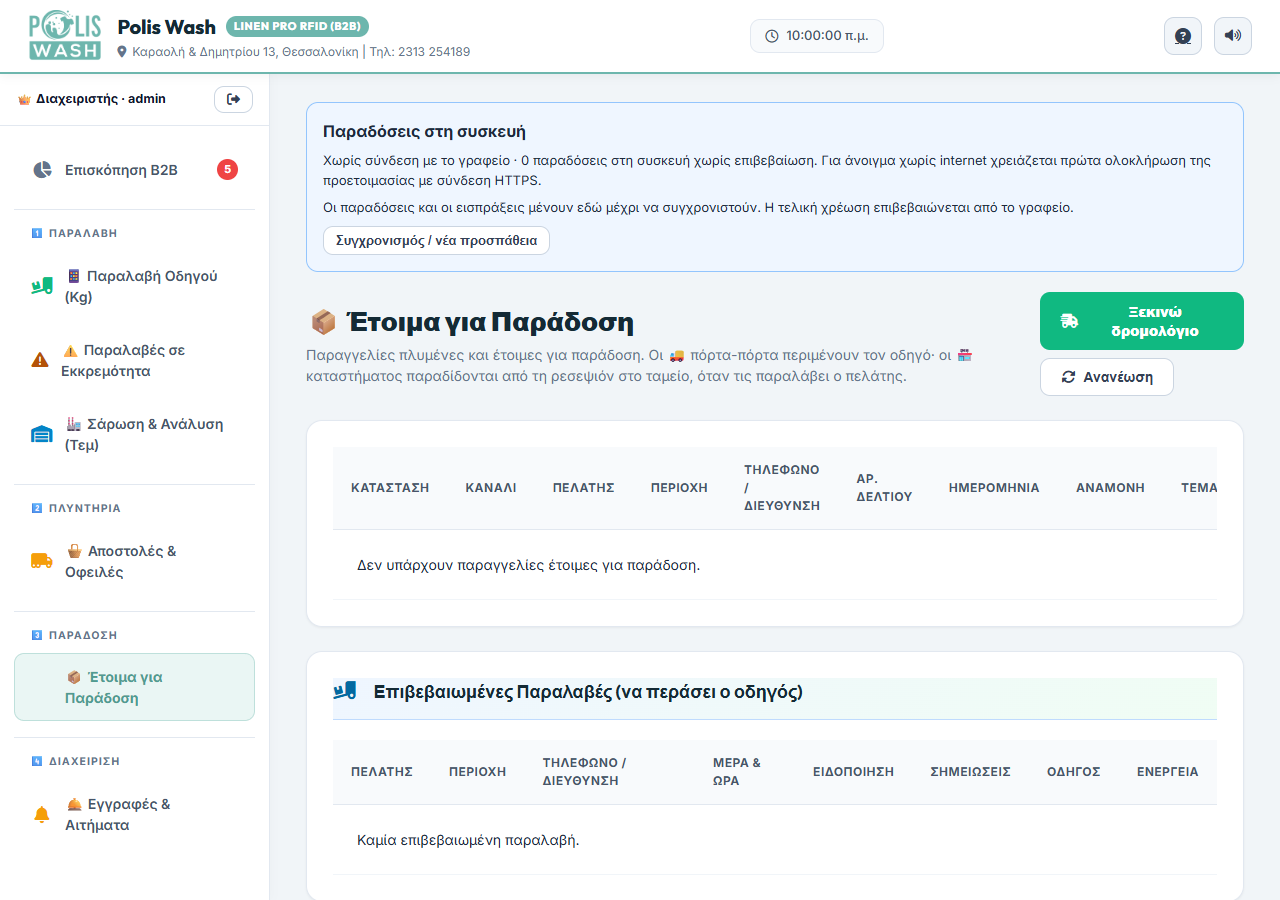Click the red badge showing 5
The width and height of the screenshot is (1280, 900).
click(228, 170)
